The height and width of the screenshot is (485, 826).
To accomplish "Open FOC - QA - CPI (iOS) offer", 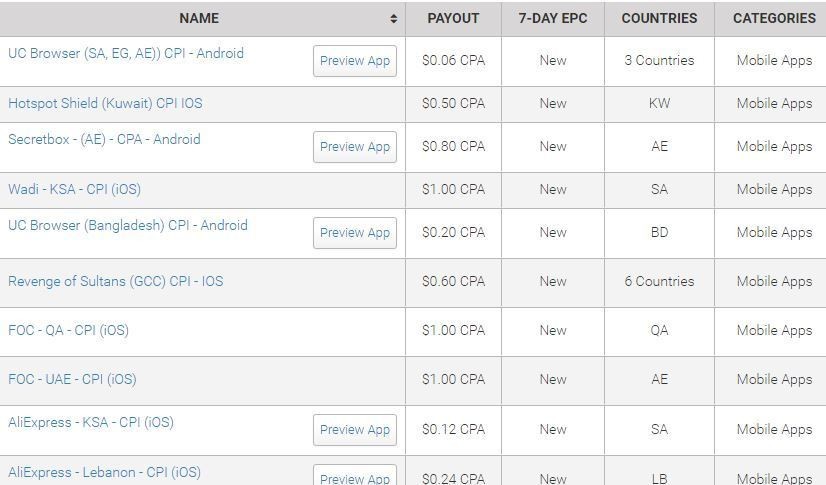I will tap(68, 330).
